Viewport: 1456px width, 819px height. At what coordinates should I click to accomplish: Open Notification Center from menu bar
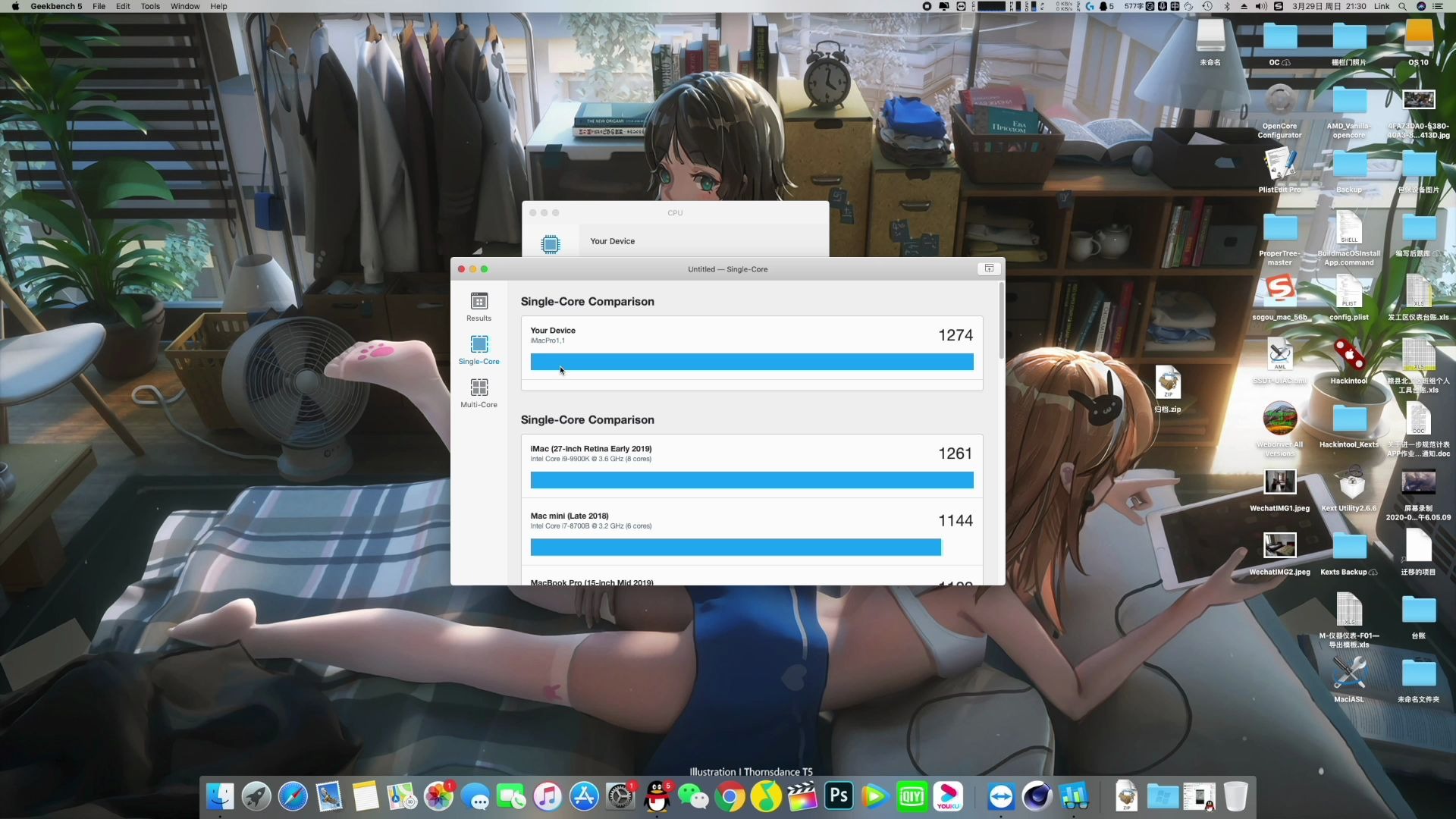point(1438,6)
